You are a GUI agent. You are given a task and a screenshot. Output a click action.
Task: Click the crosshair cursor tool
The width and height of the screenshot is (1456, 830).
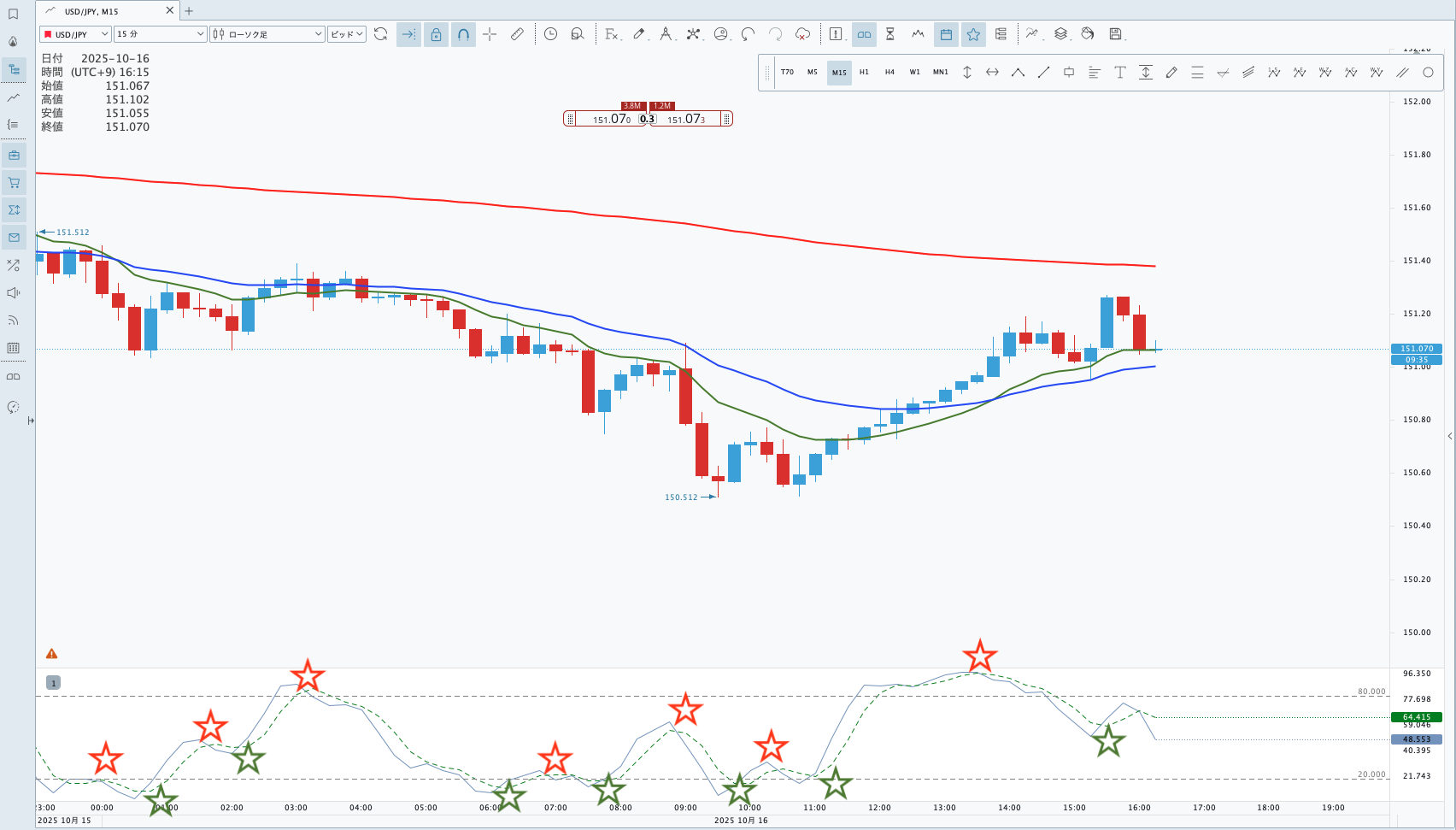[490, 34]
